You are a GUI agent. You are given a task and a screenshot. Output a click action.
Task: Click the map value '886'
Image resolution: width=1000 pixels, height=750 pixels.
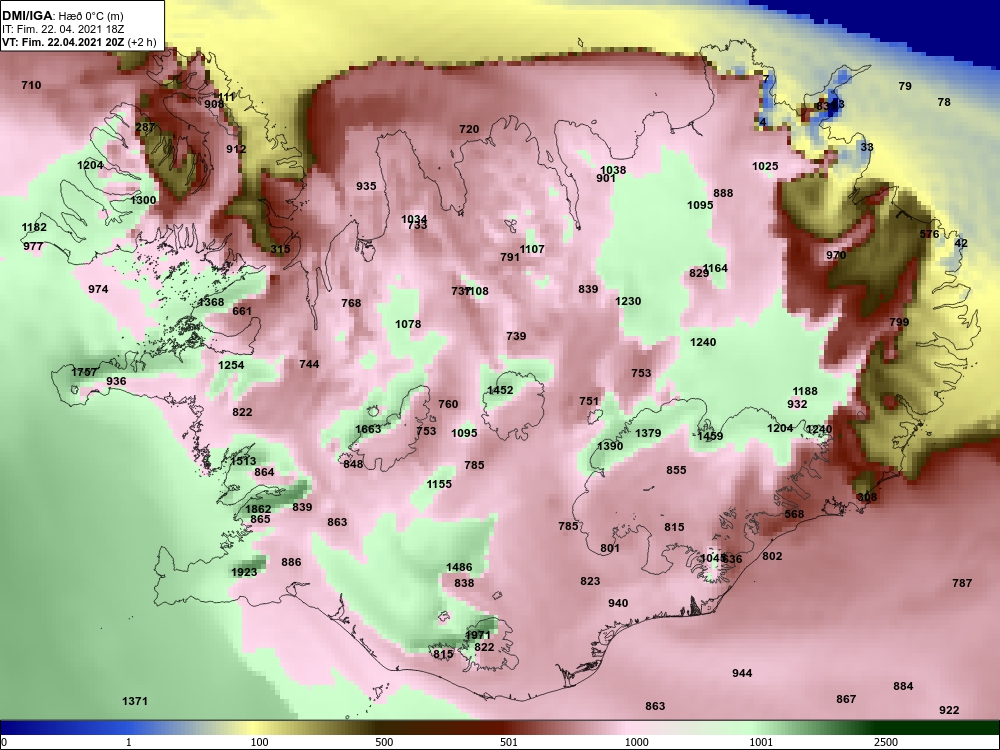point(291,562)
